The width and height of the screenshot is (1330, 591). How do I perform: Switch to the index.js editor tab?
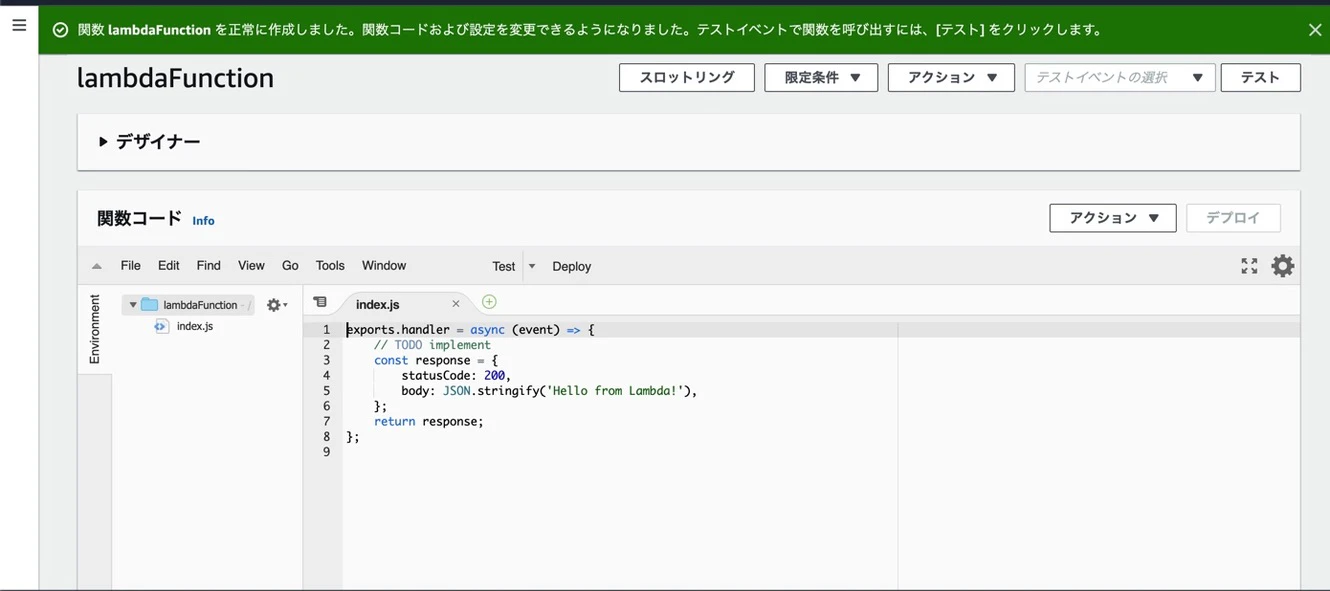coord(378,304)
